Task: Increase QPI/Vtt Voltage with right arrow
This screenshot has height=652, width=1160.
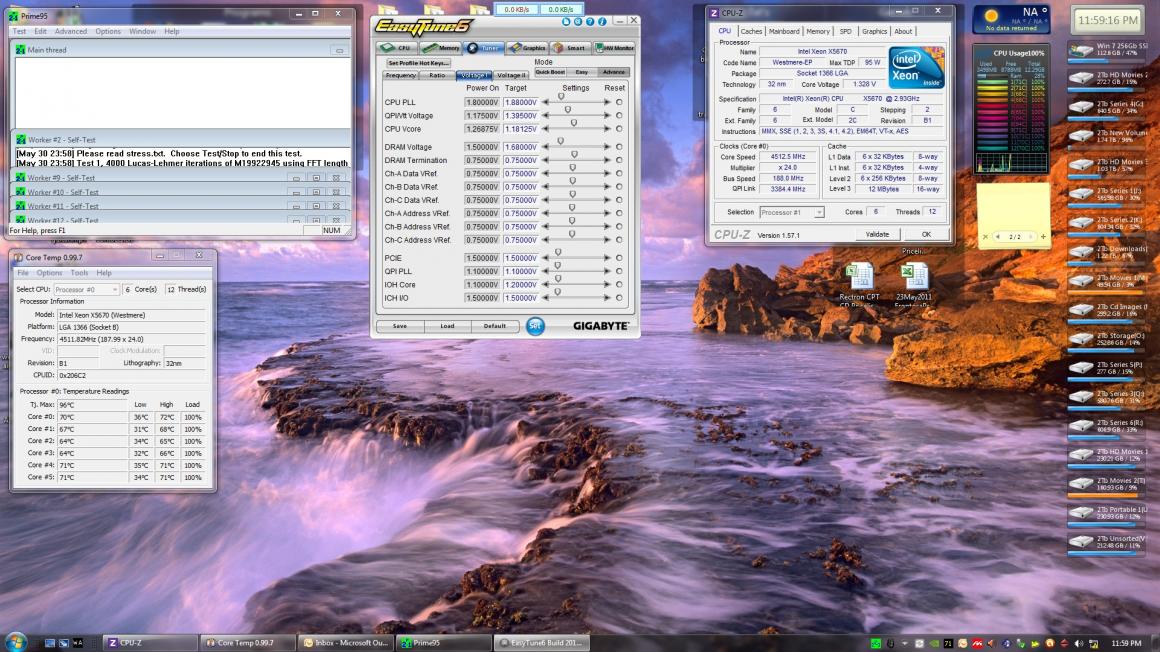Action: (x=605, y=116)
